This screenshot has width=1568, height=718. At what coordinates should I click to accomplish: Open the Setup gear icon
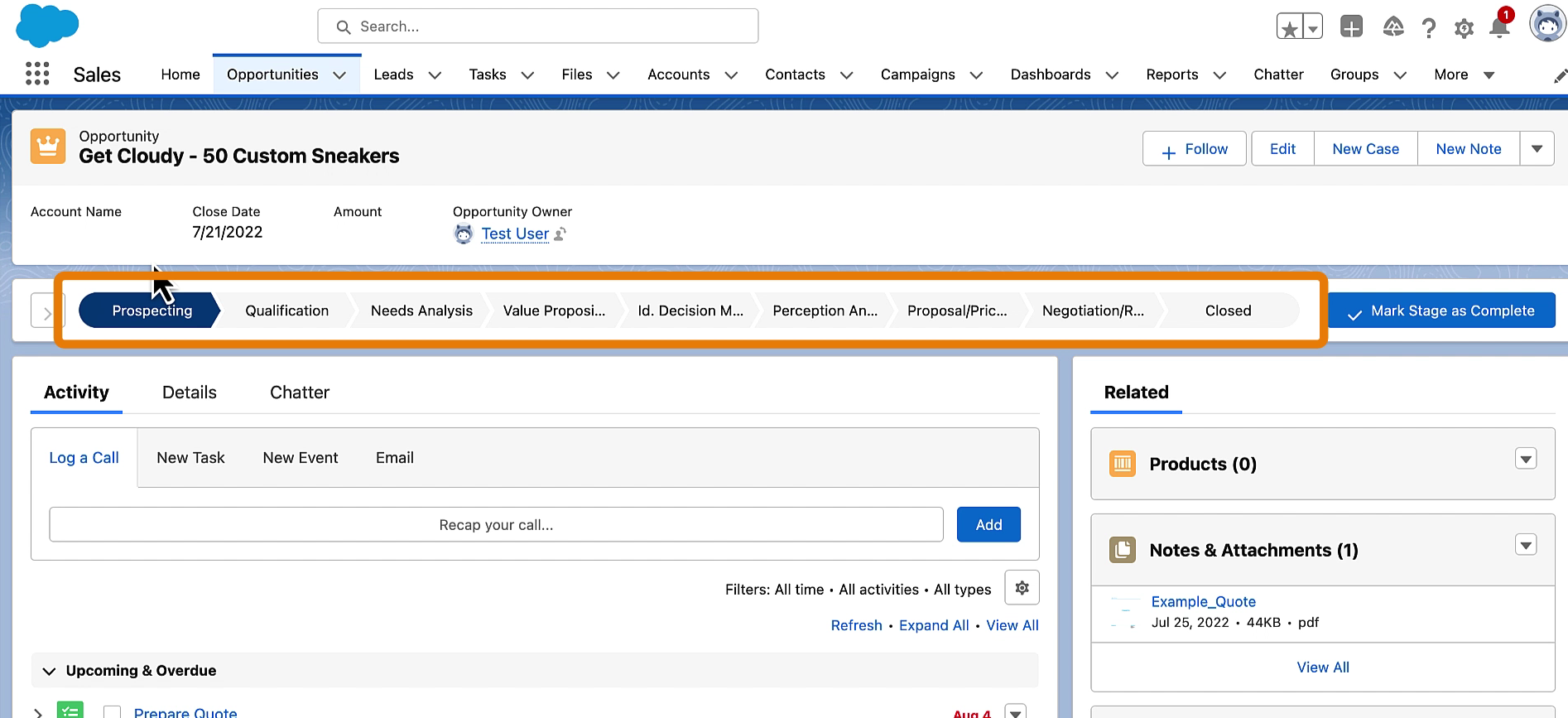point(1464,29)
